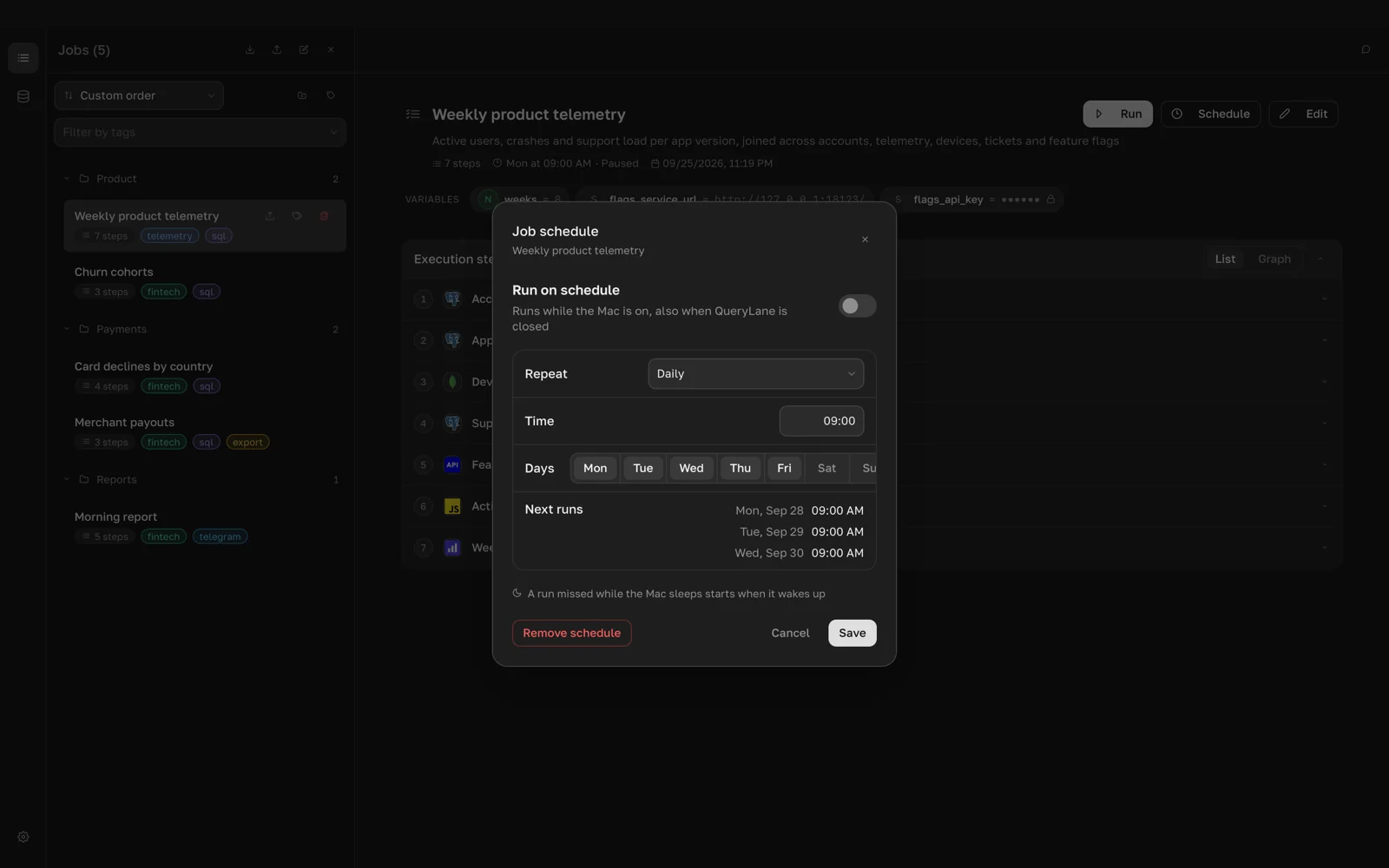
Task: Click the jobs list icon in sidebar
Action: point(23,58)
